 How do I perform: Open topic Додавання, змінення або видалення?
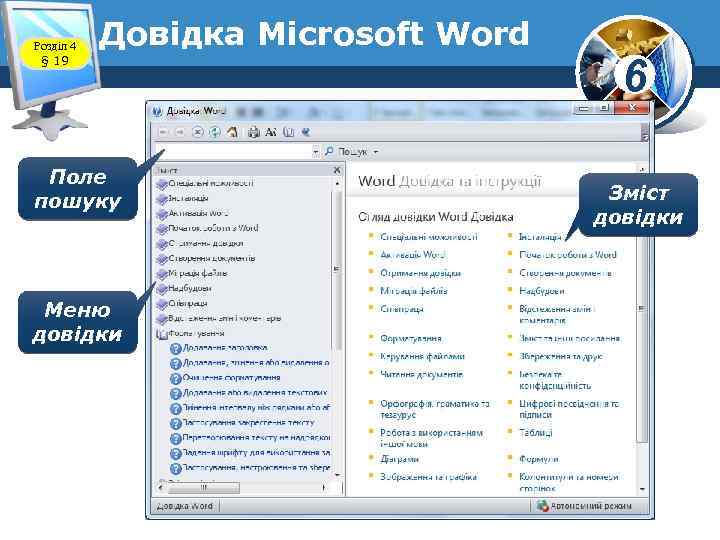click(250, 363)
